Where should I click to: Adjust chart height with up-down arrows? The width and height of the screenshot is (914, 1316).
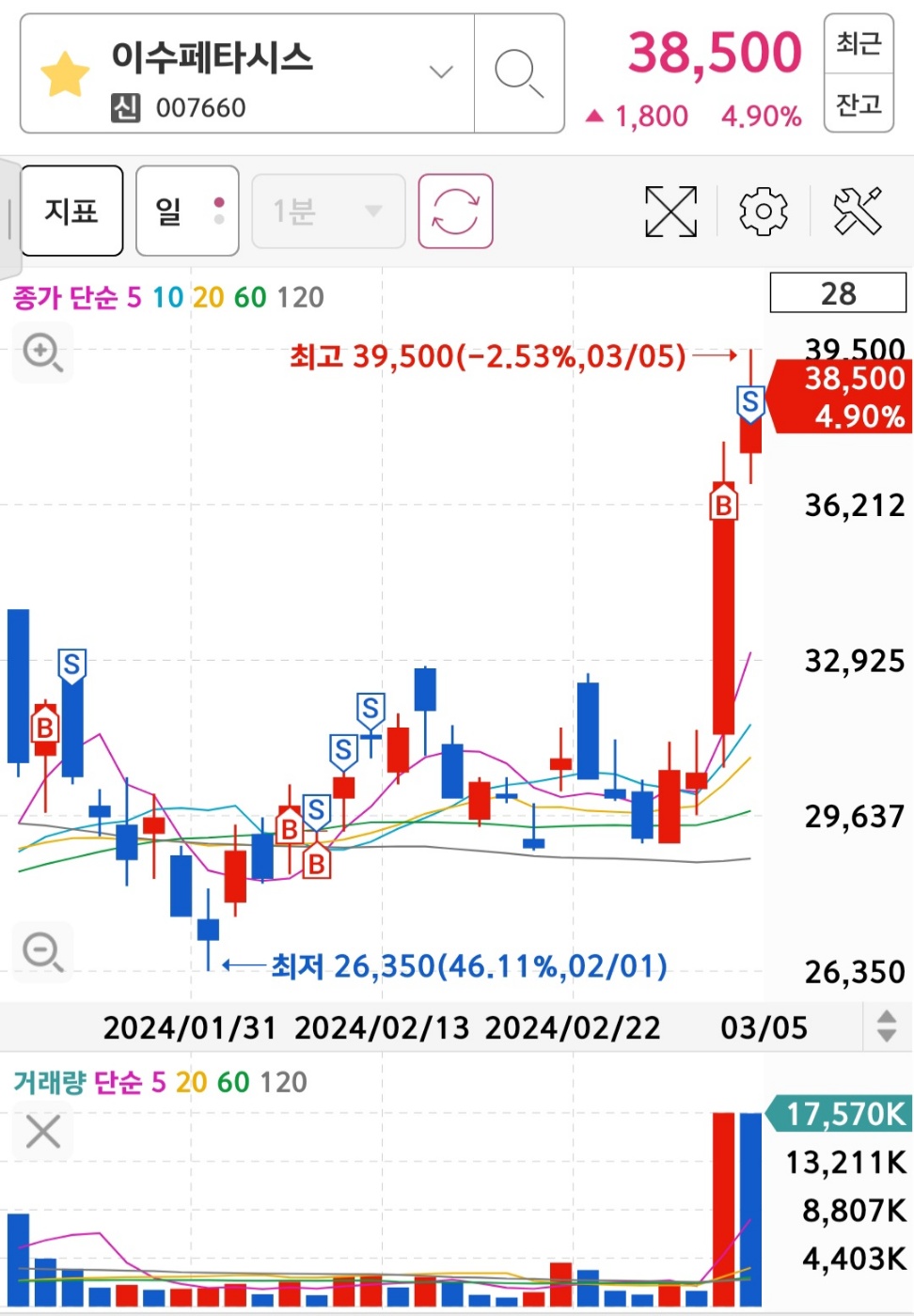point(886,1026)
